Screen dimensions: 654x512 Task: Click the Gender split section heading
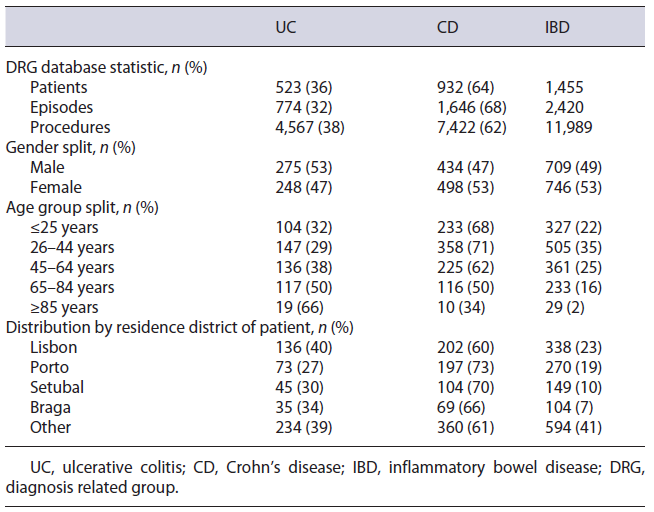pyautogui.click(x=70, y=147)
